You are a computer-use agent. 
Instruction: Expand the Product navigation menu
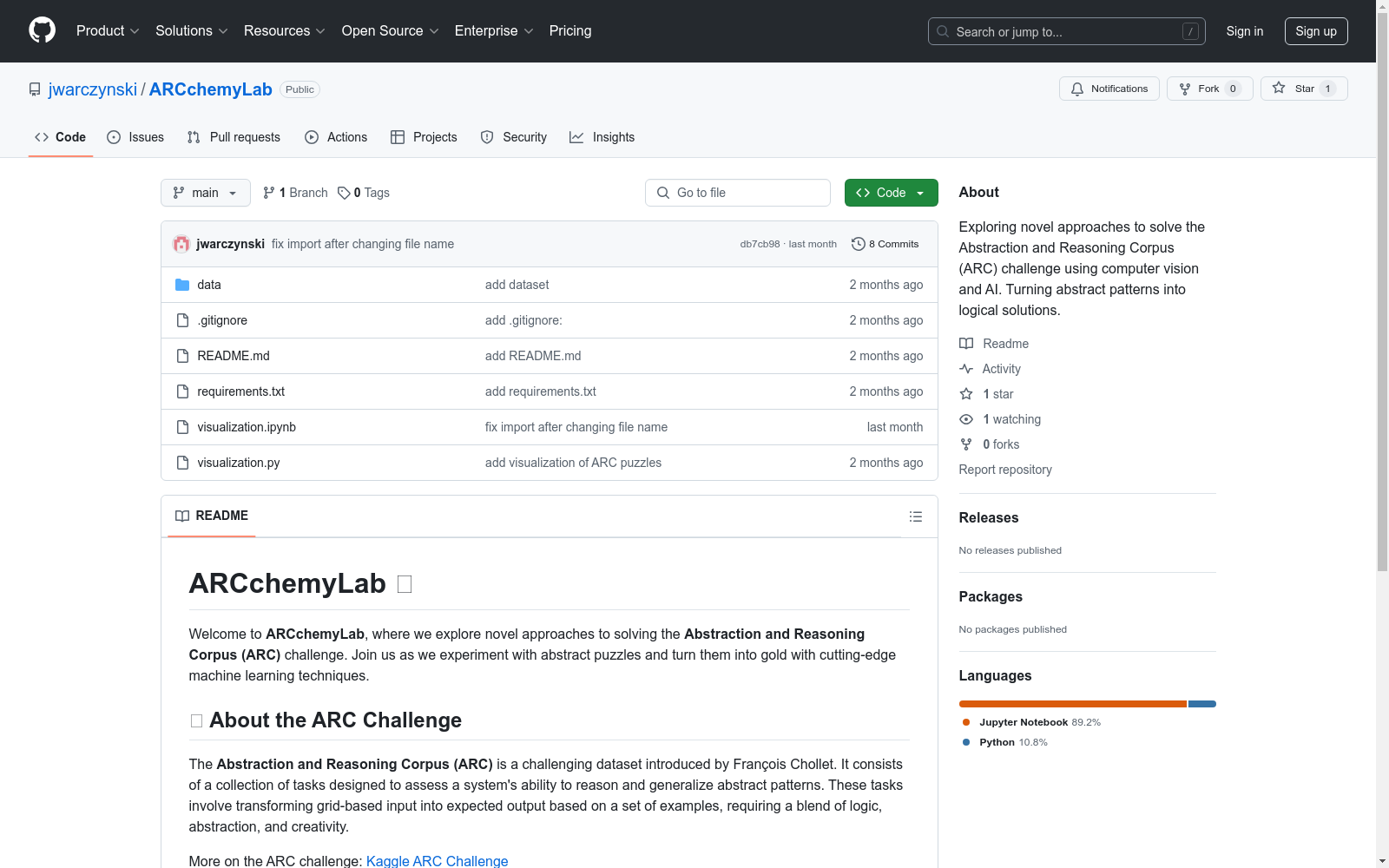point(108,31)
